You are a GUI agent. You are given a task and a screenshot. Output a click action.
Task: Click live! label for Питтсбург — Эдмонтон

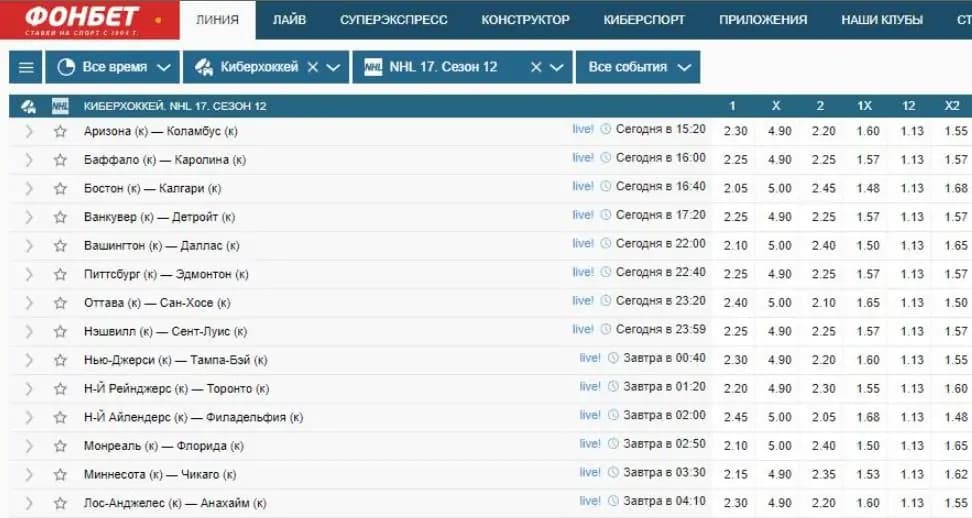coord(583,272)
